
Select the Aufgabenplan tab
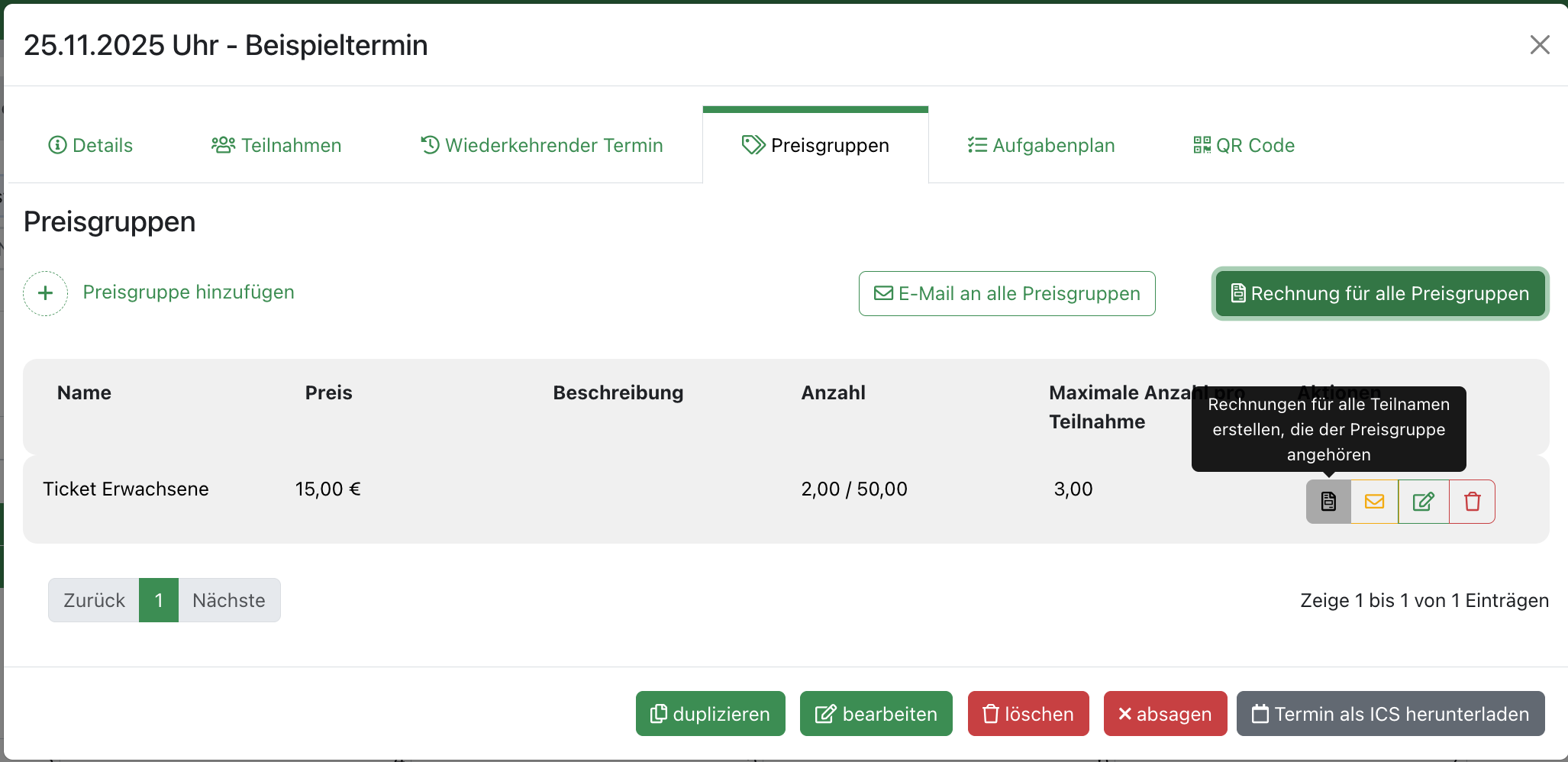[x=1041, y=145]
